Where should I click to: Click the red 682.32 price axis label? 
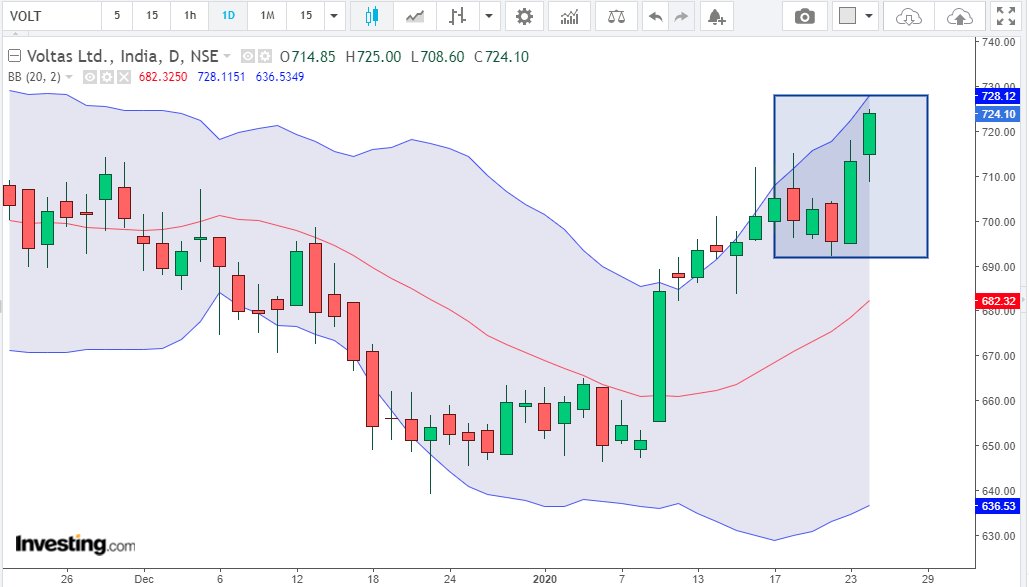point(998,301)
